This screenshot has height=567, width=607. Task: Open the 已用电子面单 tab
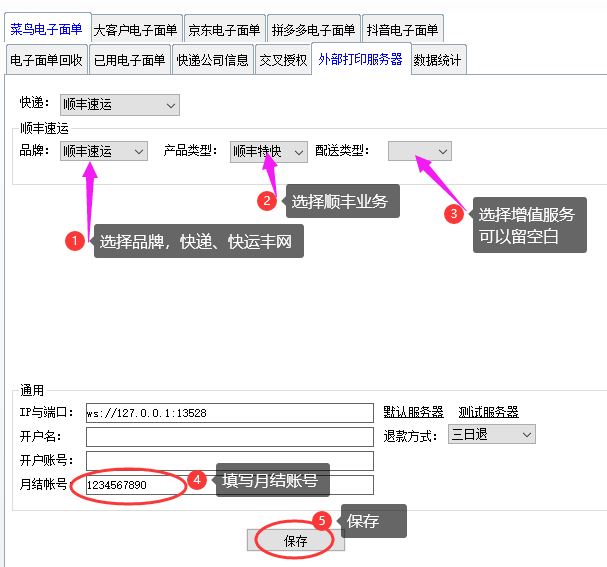tap(130, 61)
